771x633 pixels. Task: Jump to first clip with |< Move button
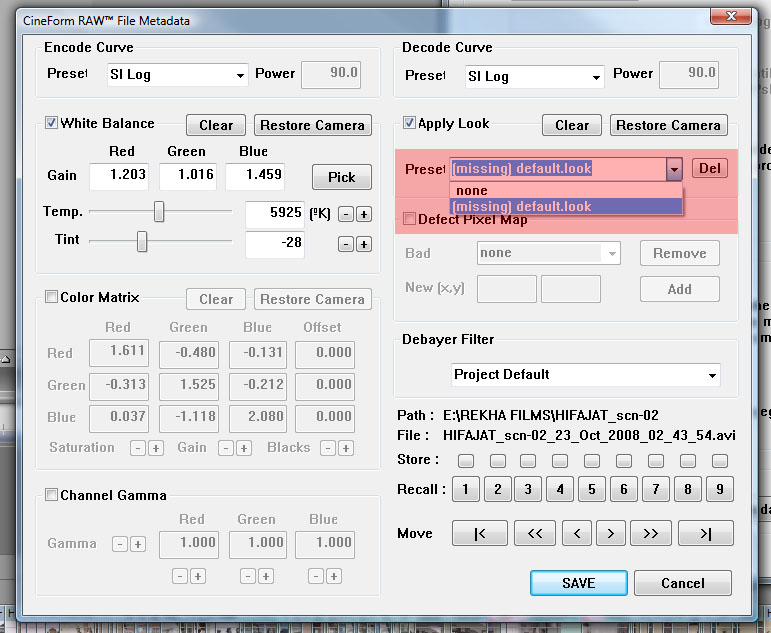point(479,534)
